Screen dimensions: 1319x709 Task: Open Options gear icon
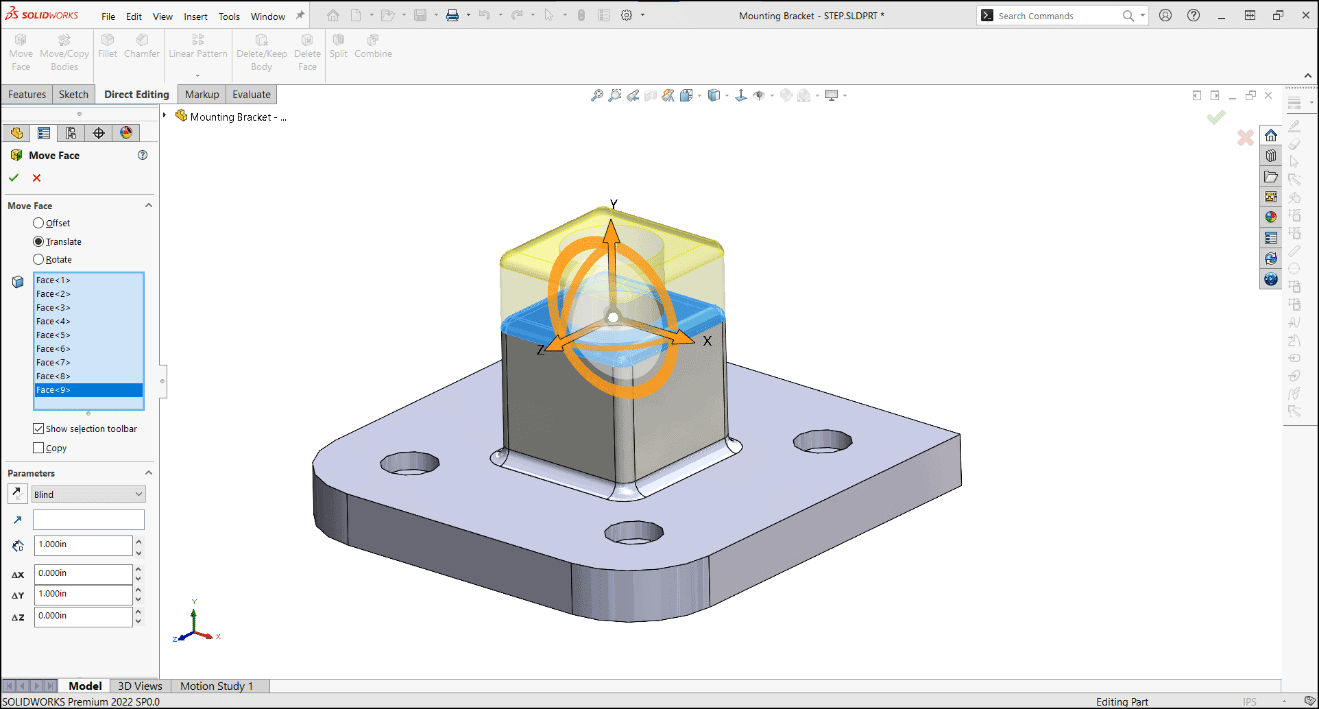click(626, 15)
